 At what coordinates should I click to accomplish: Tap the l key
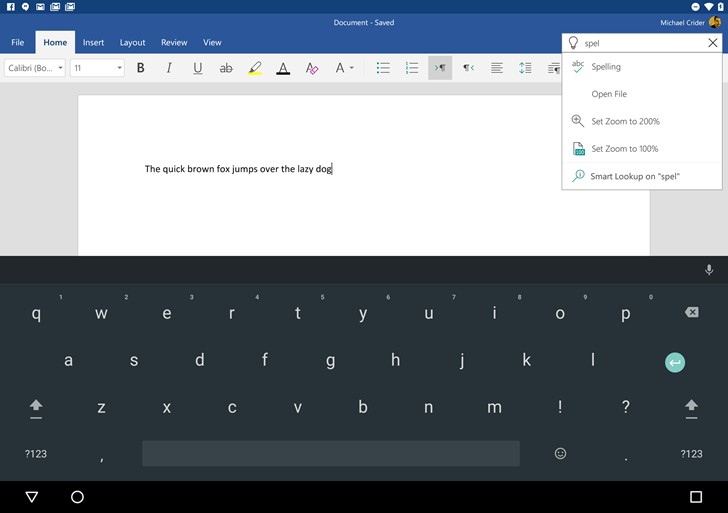[593, 360]
